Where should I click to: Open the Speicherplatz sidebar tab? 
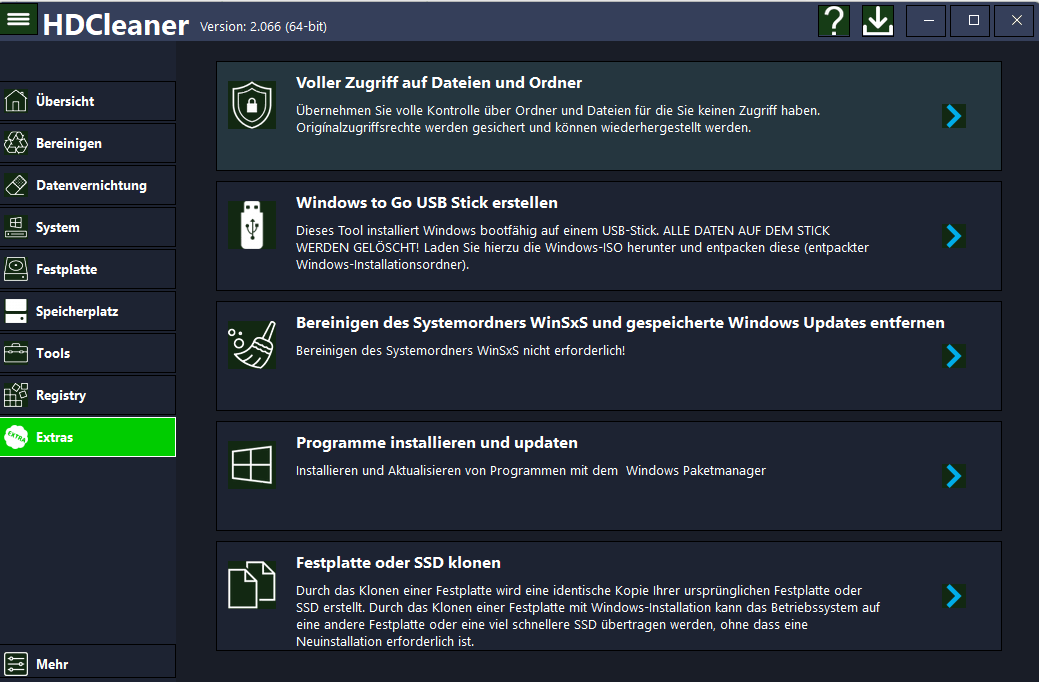[x=88, y=311]
